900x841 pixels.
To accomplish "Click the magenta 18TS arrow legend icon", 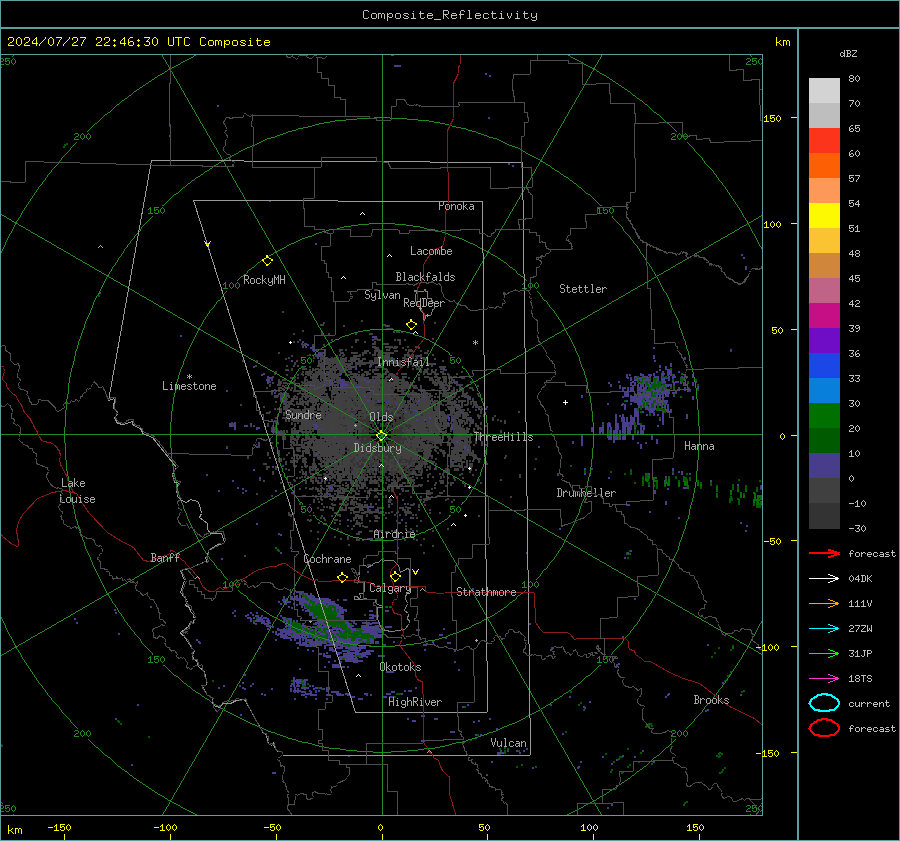I will pos(824,679).
